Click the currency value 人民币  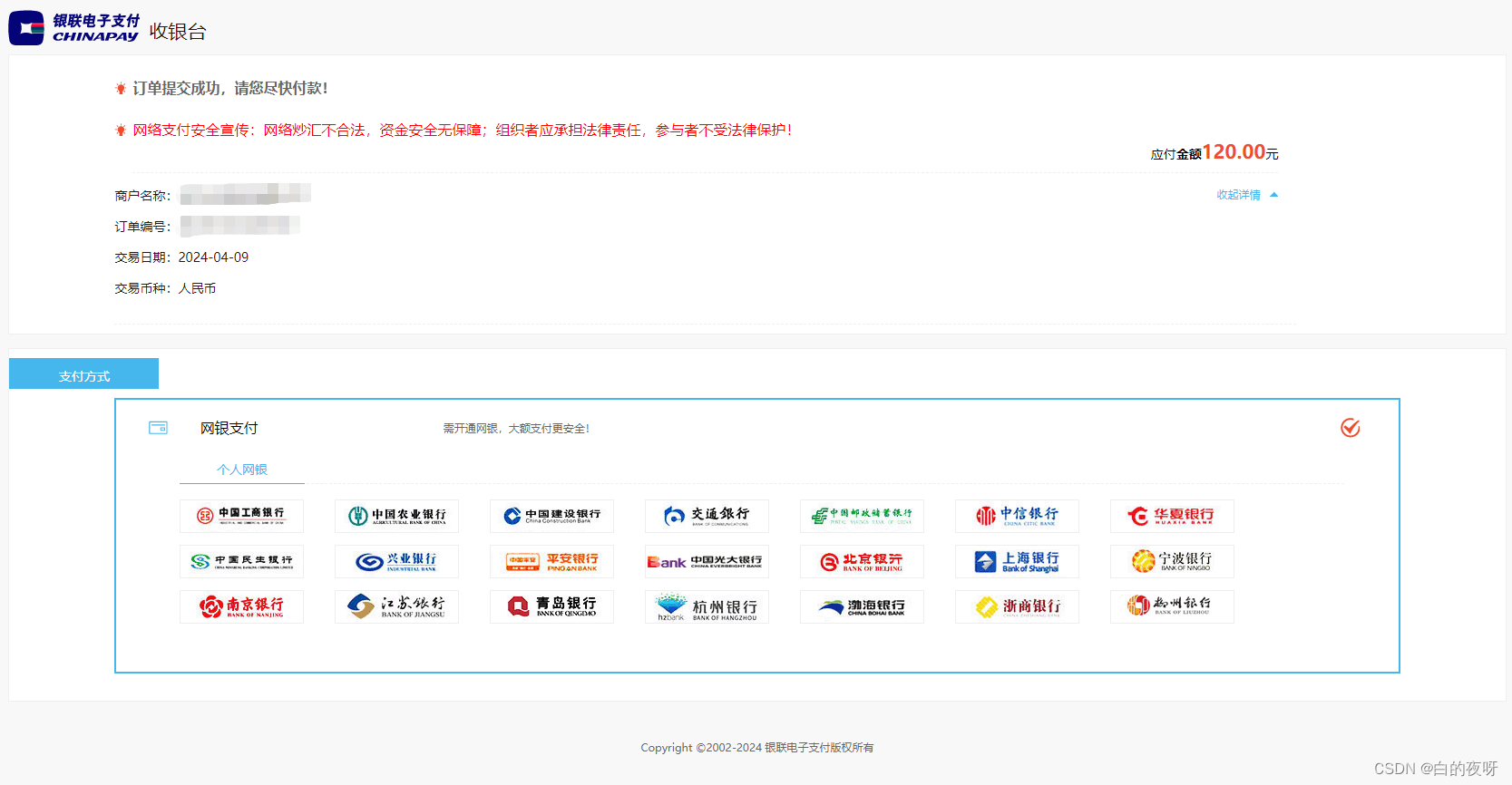click(x=197, y=288)
